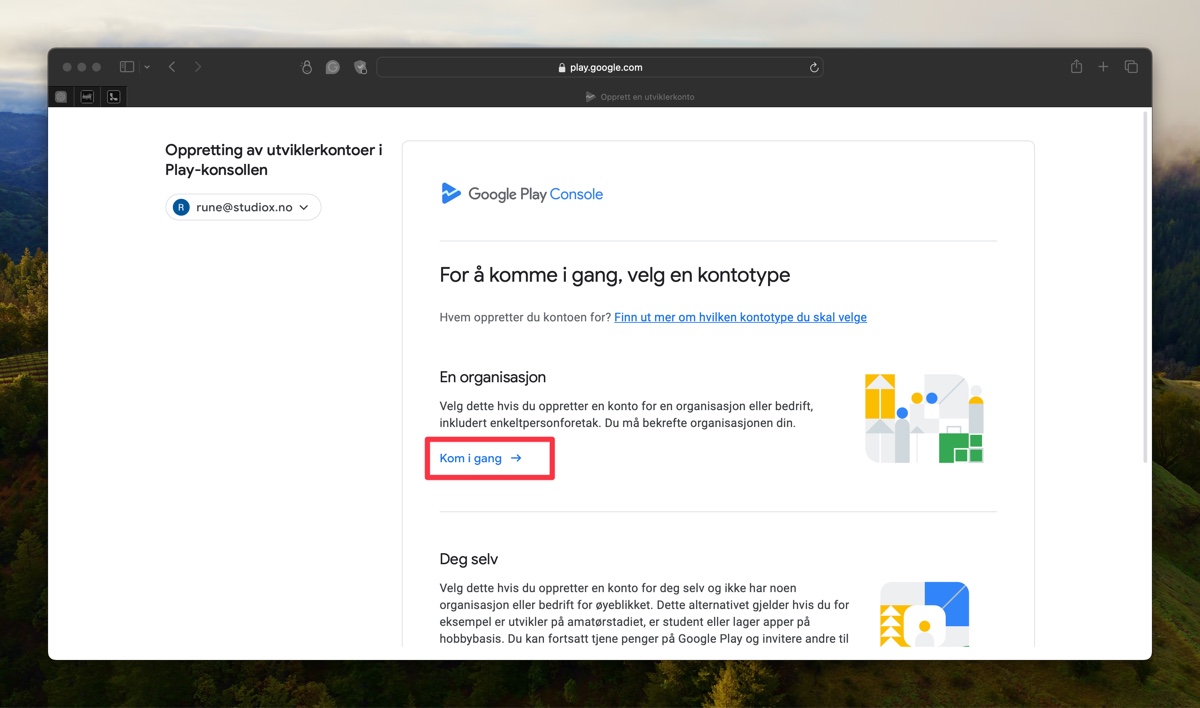Click the 'Hvem oppretter du kontoen for?' text

525,317
